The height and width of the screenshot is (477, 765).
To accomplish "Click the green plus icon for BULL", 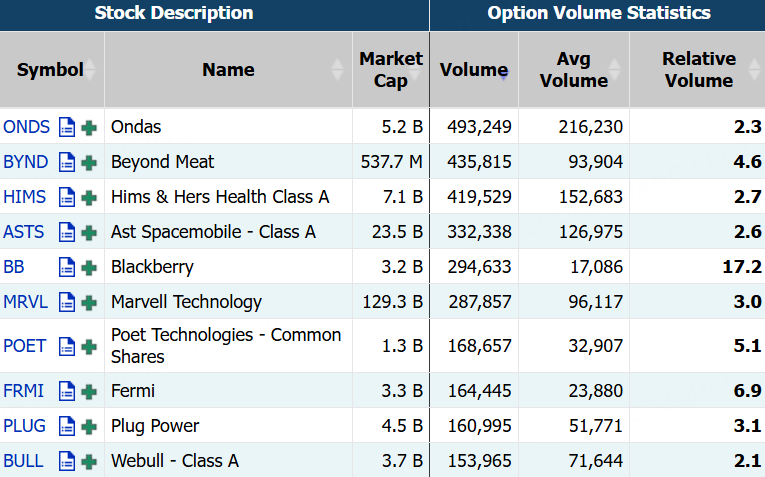I will (89, 461).
